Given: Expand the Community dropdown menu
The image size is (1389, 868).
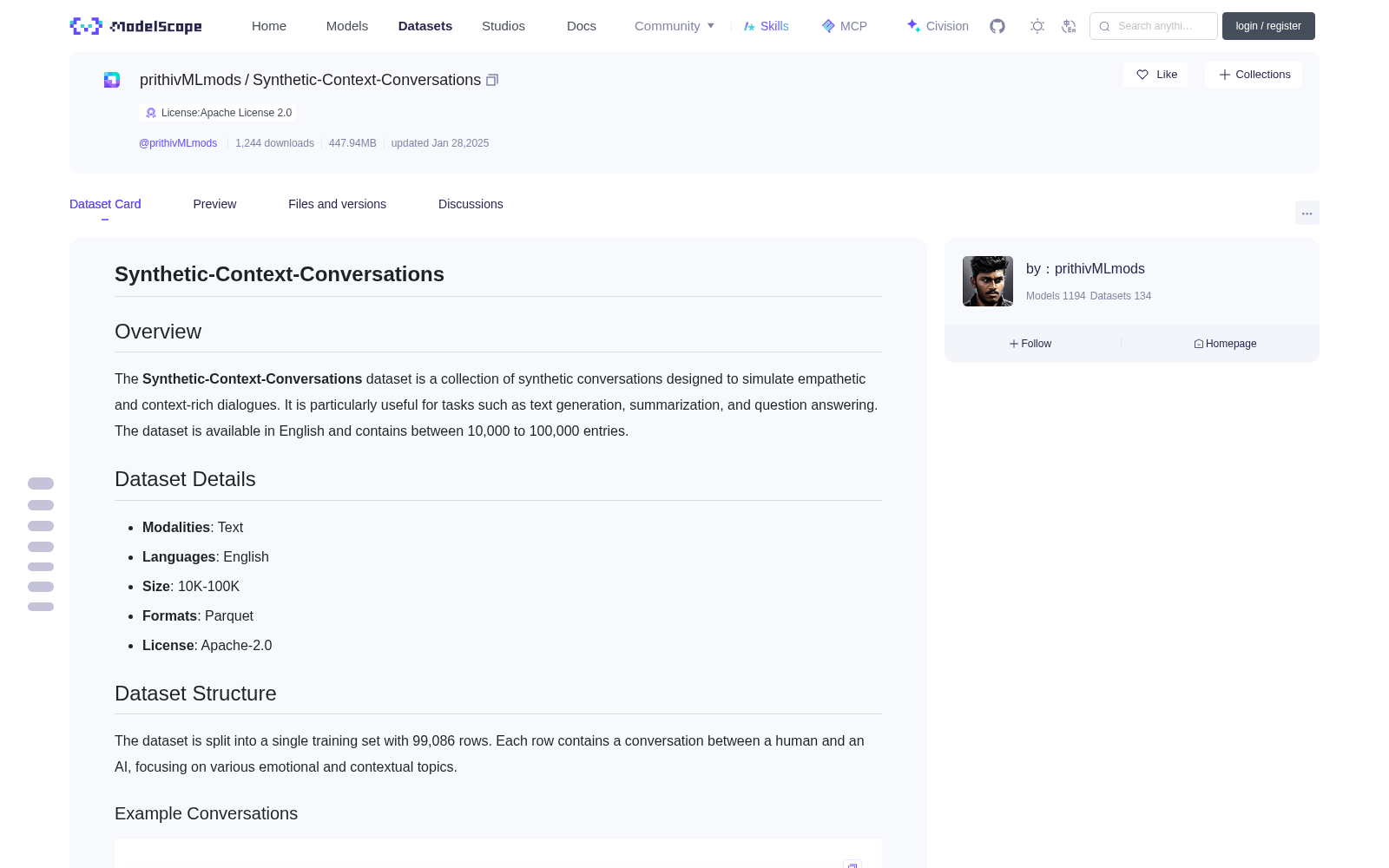Looking at the screenshot, I should (675, 26).
